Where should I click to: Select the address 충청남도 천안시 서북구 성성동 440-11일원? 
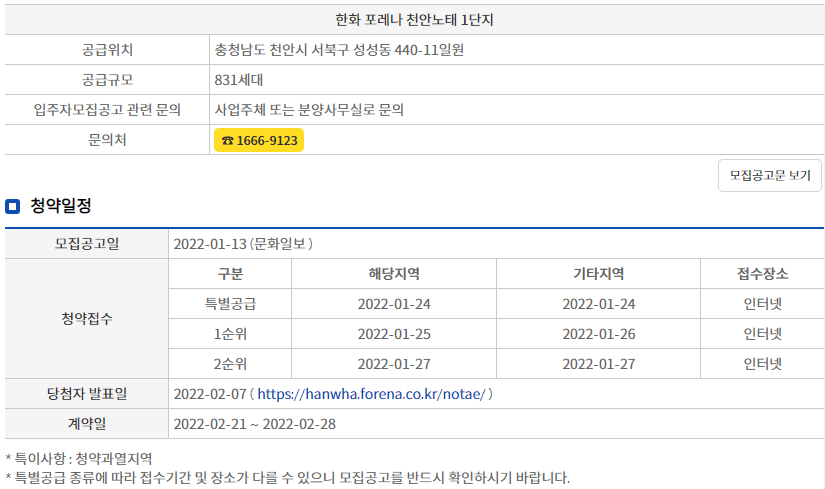pyautogui.click(x=339, y=50)
